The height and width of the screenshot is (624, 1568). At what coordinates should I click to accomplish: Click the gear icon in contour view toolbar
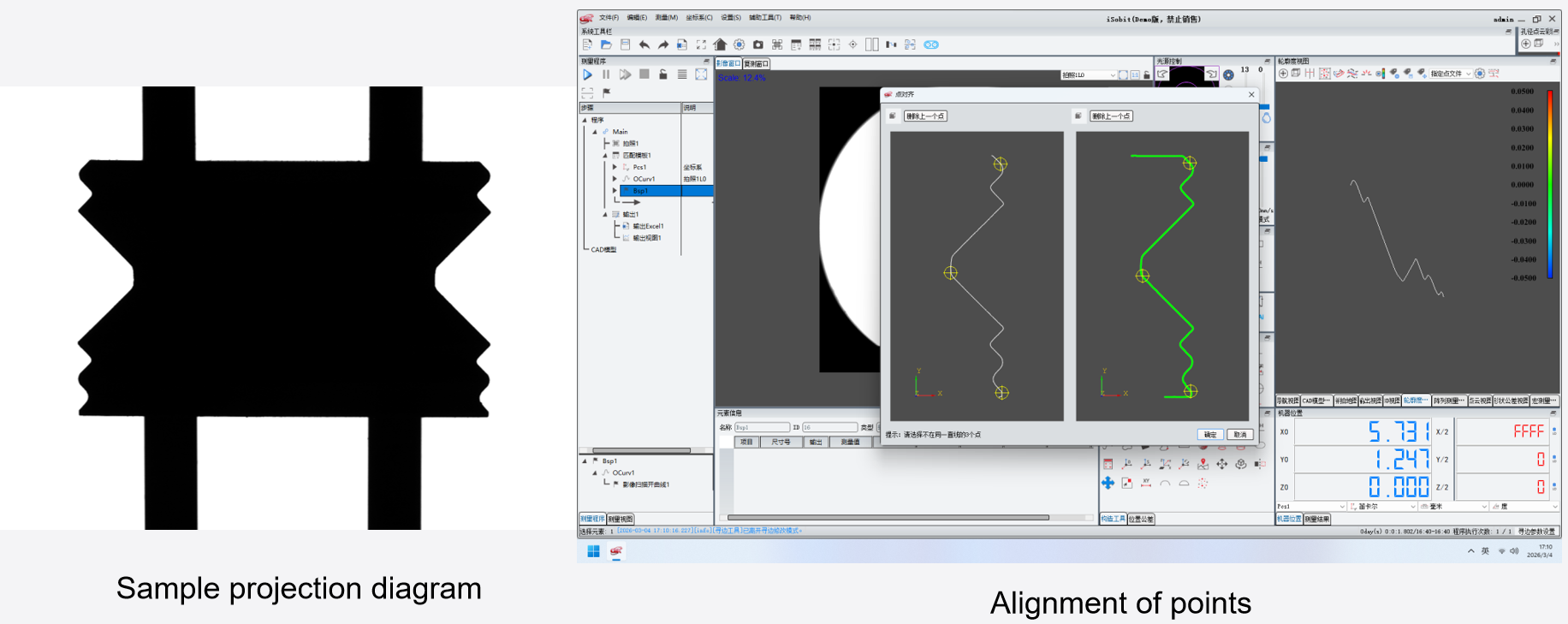1480,74
